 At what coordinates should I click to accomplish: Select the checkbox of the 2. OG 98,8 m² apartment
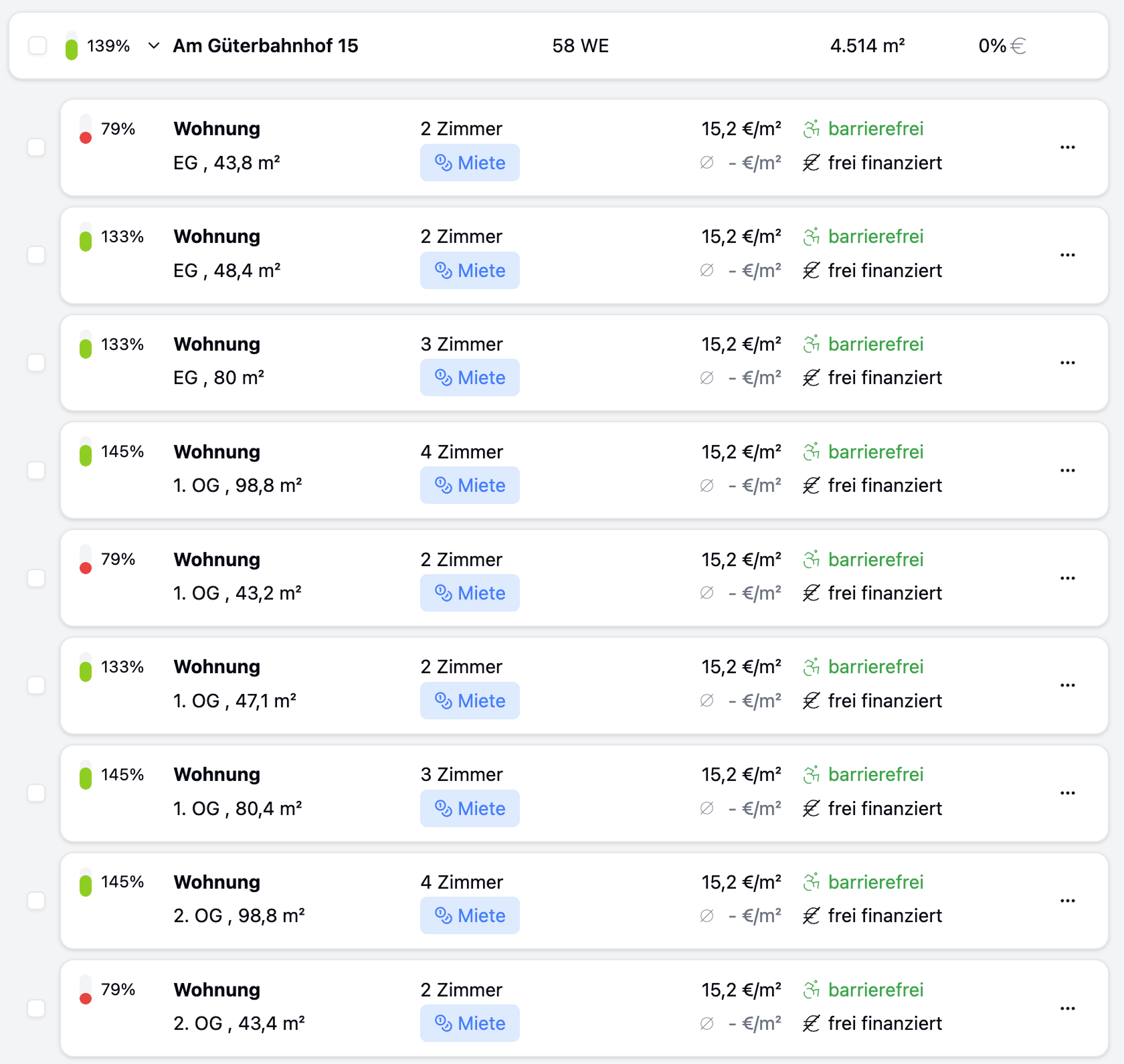pos(37,901)
